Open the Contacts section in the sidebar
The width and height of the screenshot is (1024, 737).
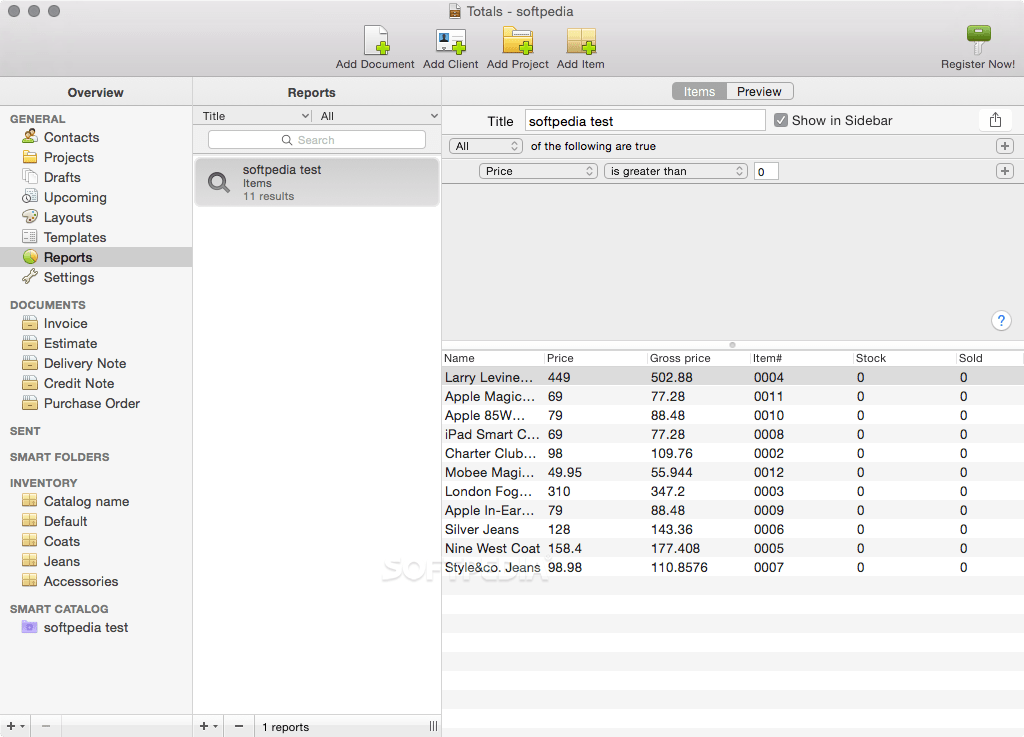click(66, 137)
